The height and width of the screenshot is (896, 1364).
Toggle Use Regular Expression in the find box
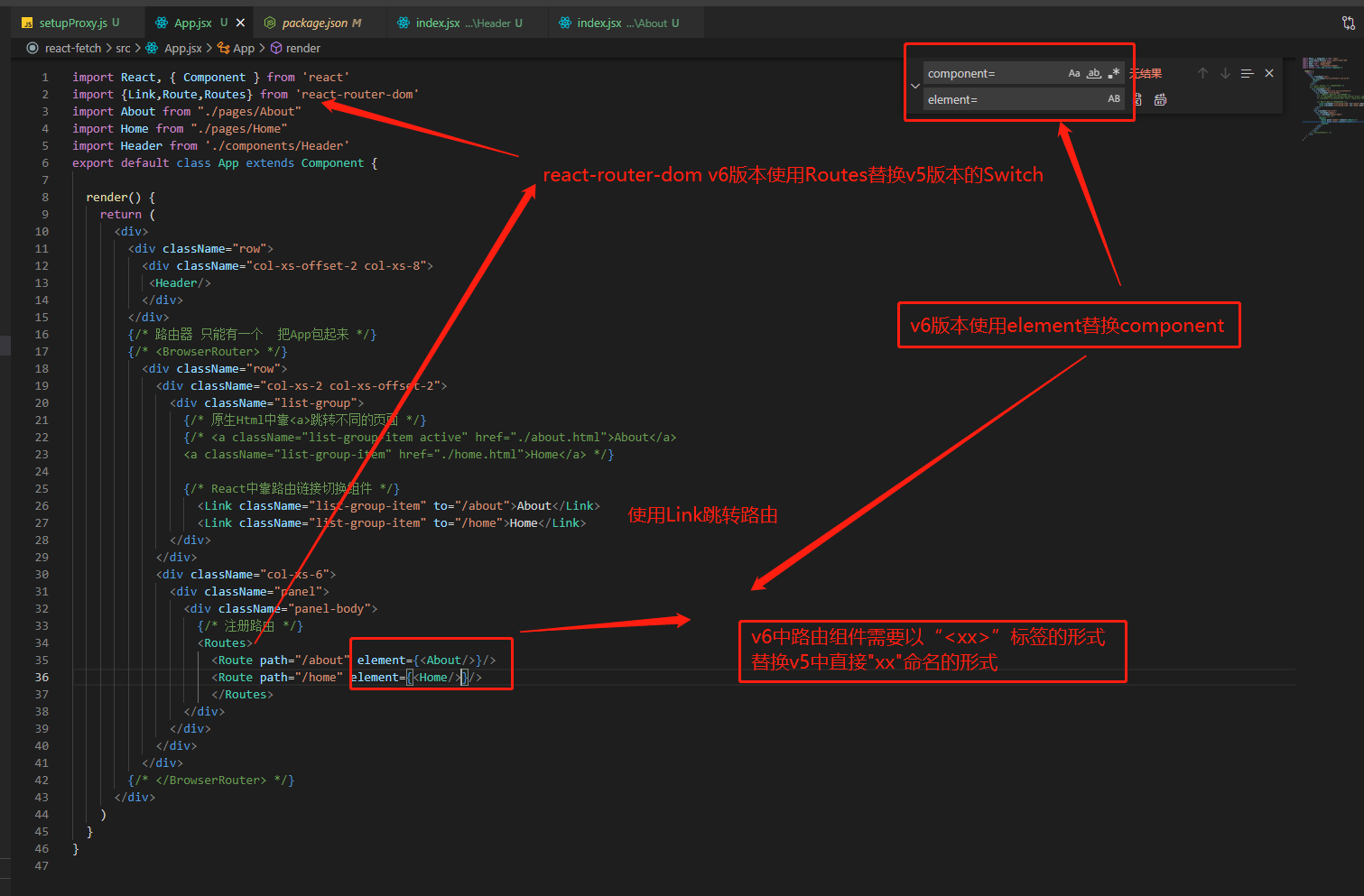tap(1113, 73)
